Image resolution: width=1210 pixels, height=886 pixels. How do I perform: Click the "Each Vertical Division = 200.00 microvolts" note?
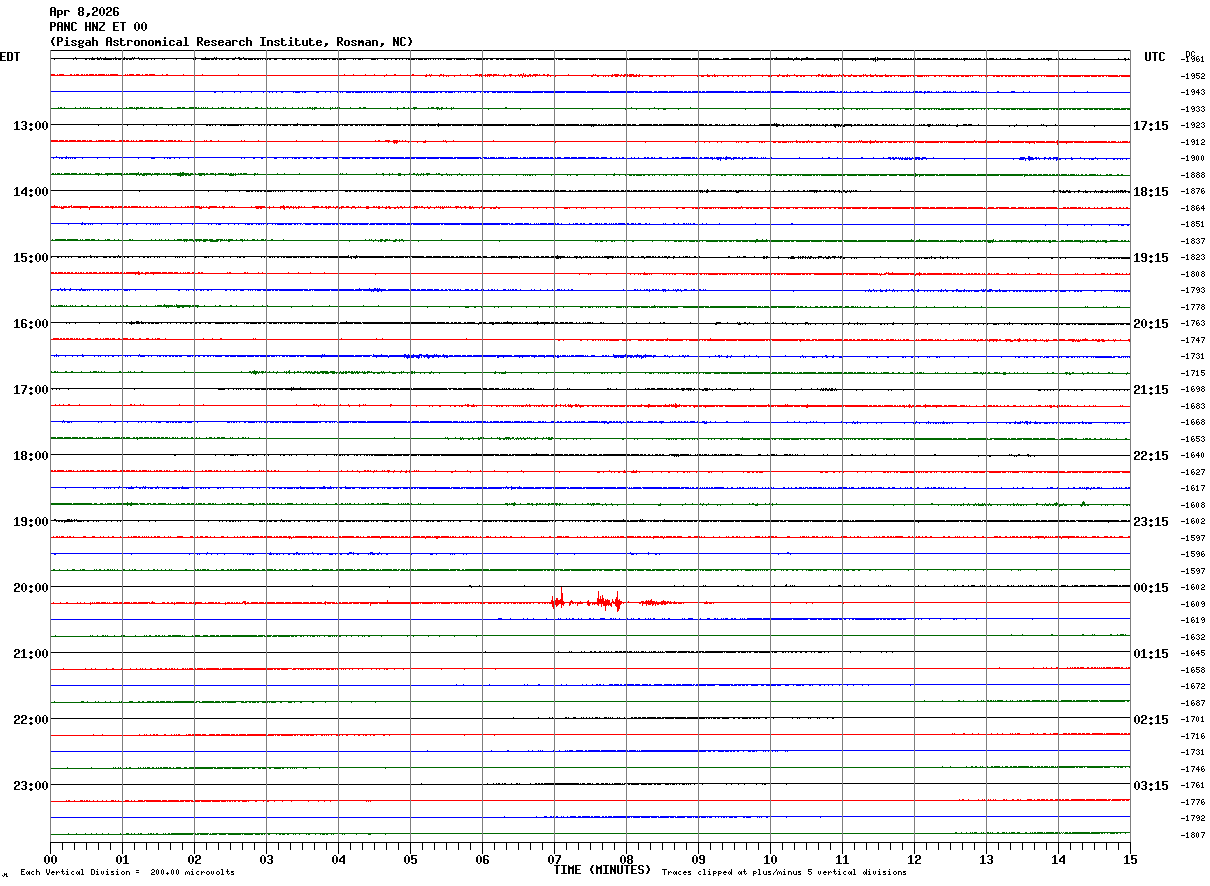pos(127,873)
